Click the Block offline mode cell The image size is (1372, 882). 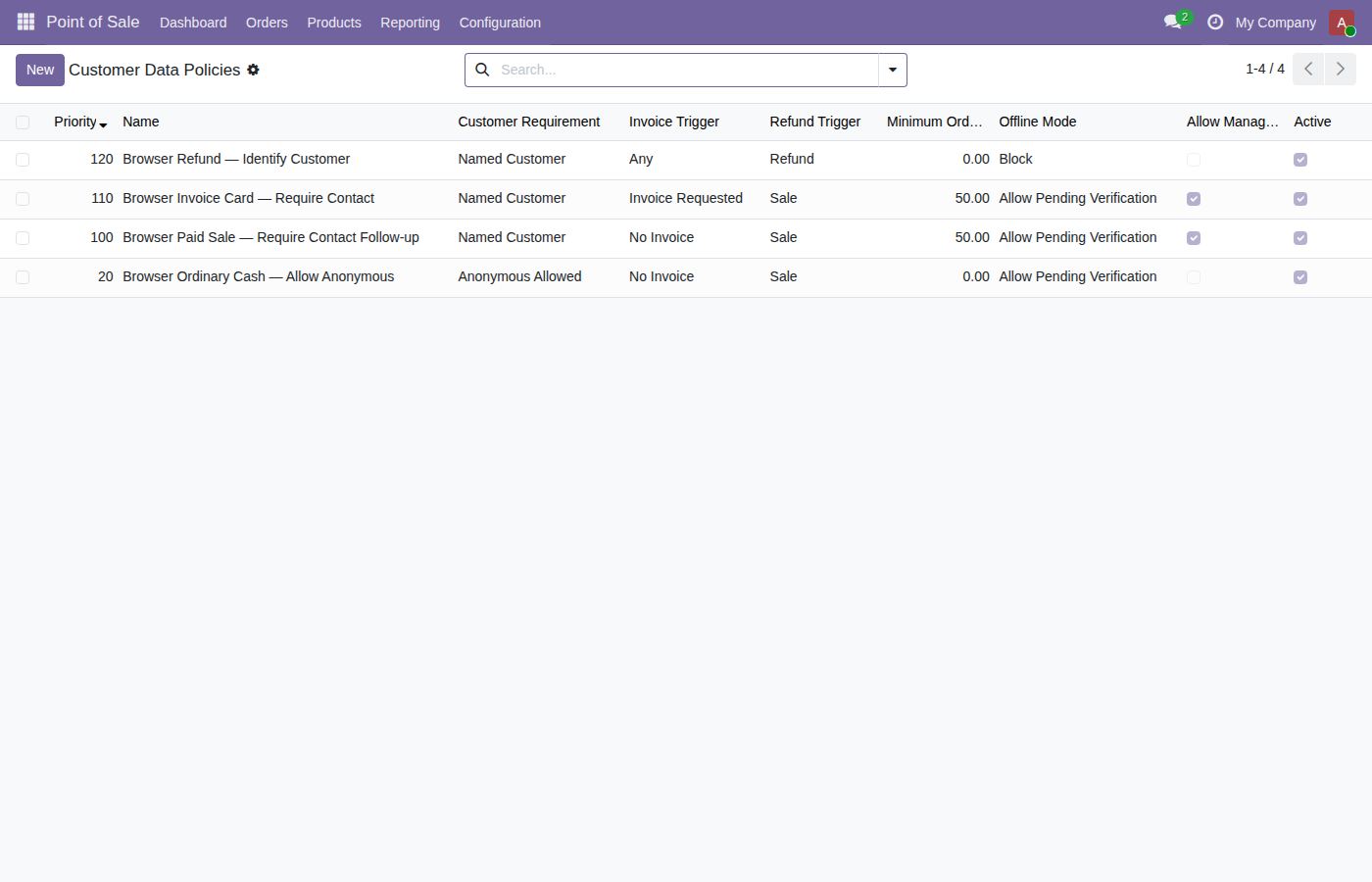(1016, 159)
